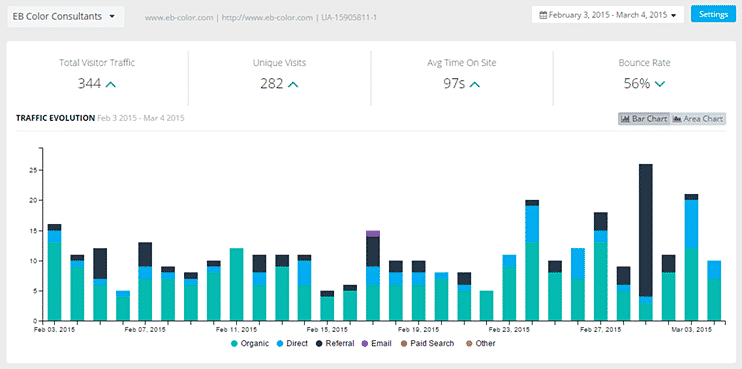Open the date range picker February 3 - March 4

pyautogui.click(x=608, y=15)
